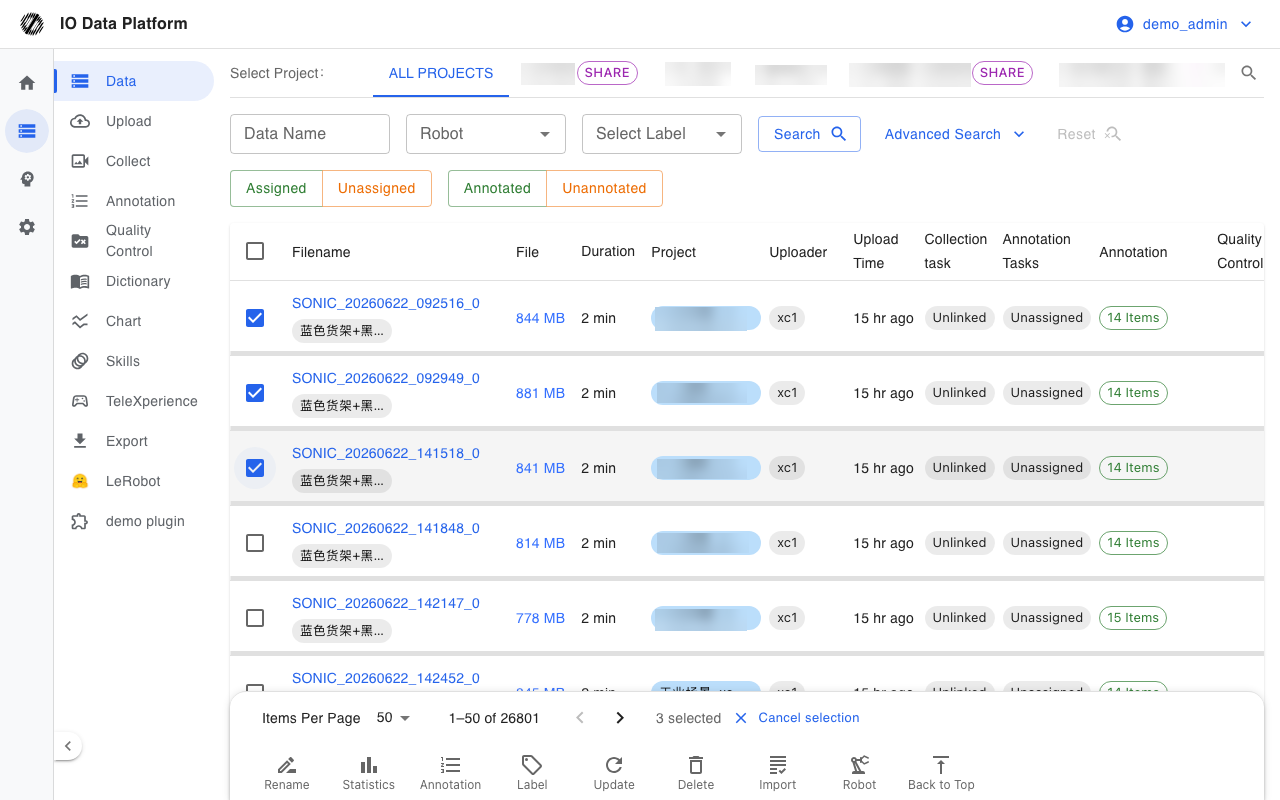
Task: Click the 881 MB file size link
Action: click(540, 393)
